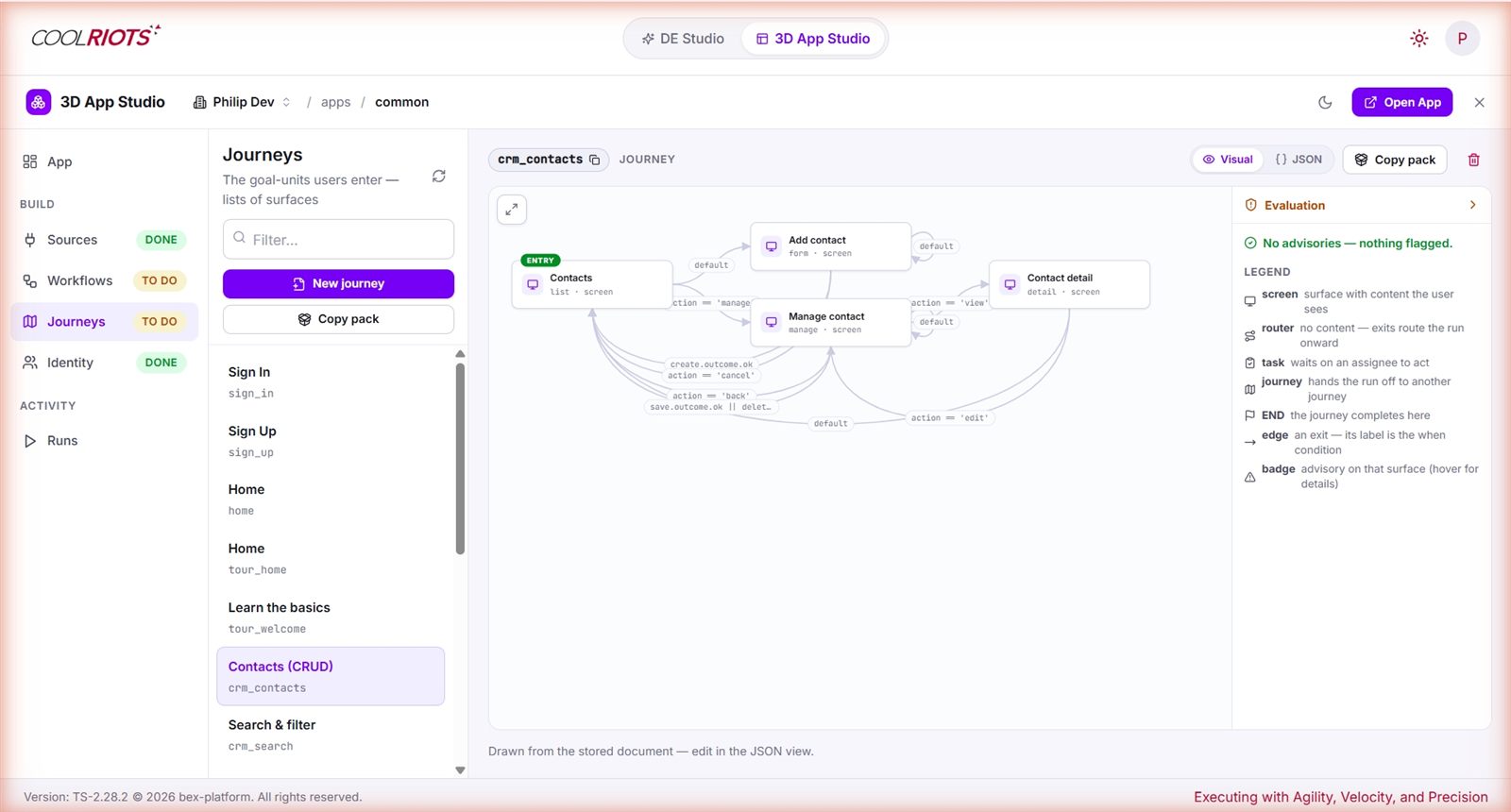Select the Sign In journey
Screen dimensions: 1511x812
click(x=331, y=382)
